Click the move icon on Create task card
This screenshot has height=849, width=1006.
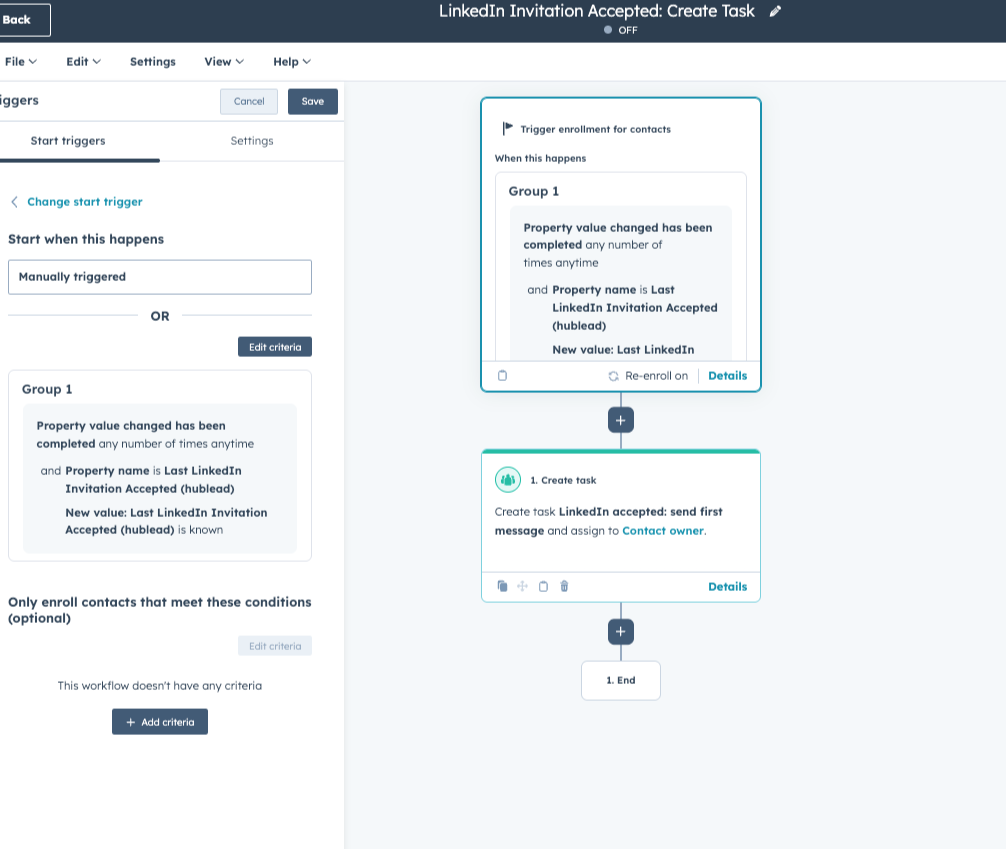pos(522,586)
